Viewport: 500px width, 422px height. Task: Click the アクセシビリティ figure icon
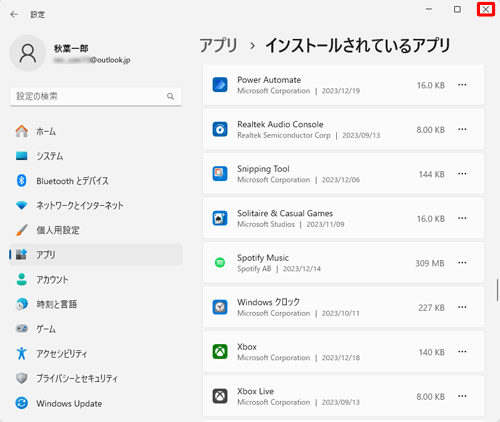tap(22, 353)
